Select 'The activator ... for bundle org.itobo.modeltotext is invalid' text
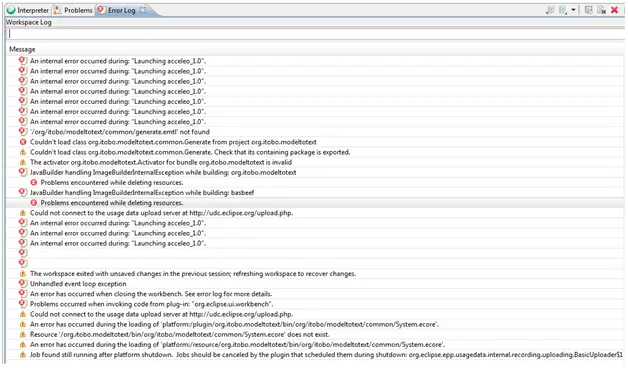628x368 pixels. [x=161, y=162]
